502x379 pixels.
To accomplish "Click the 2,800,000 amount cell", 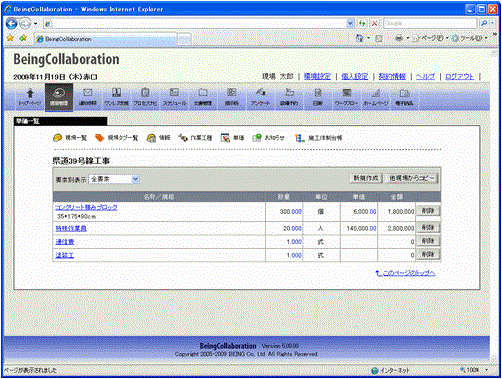I will (x=397, y=228).
